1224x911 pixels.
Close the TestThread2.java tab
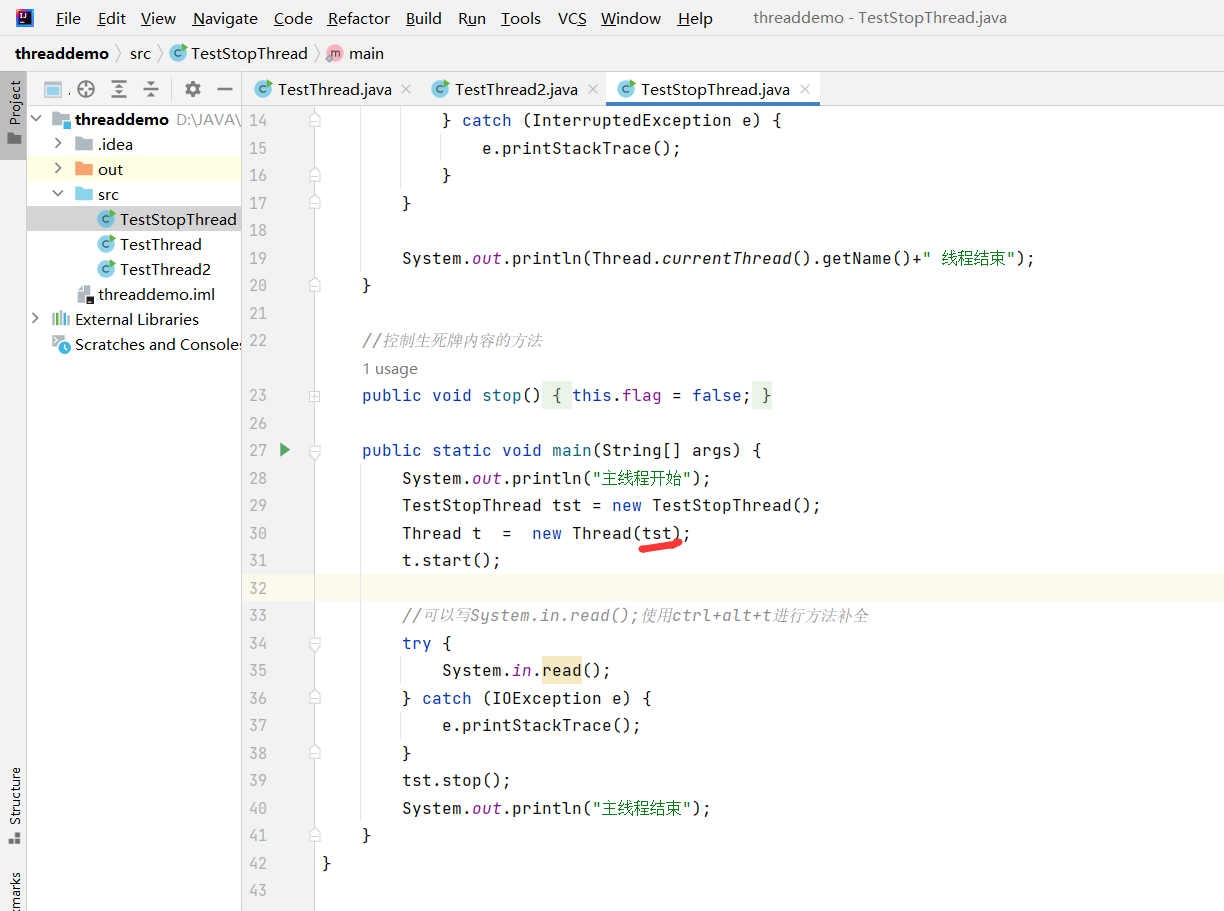[592, 89]
